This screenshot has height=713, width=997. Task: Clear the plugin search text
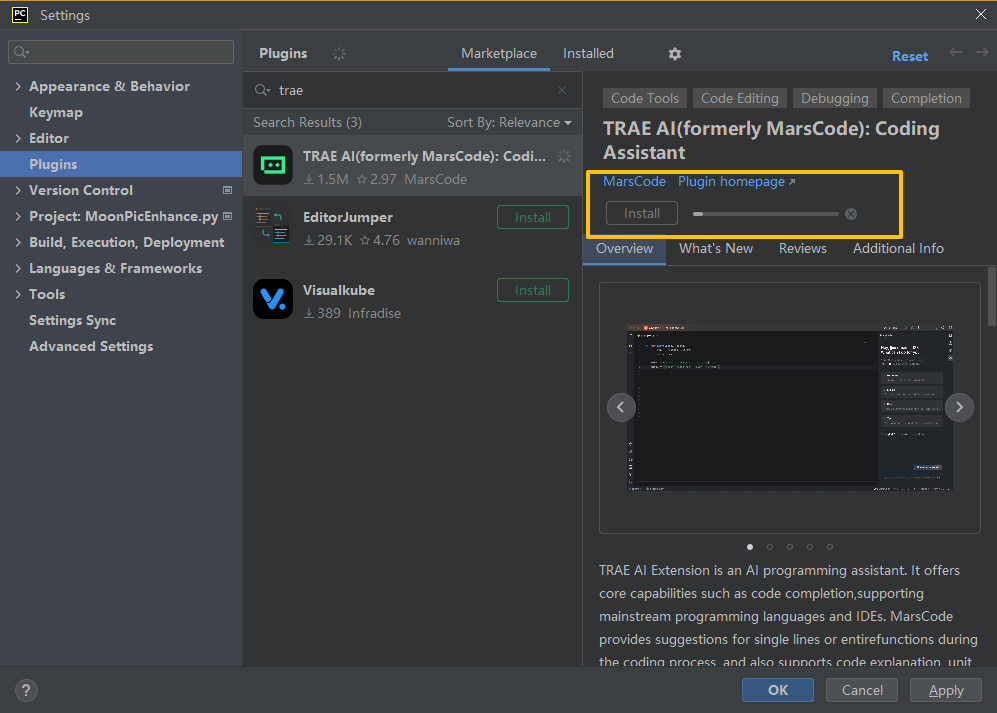tap(562, 90)
